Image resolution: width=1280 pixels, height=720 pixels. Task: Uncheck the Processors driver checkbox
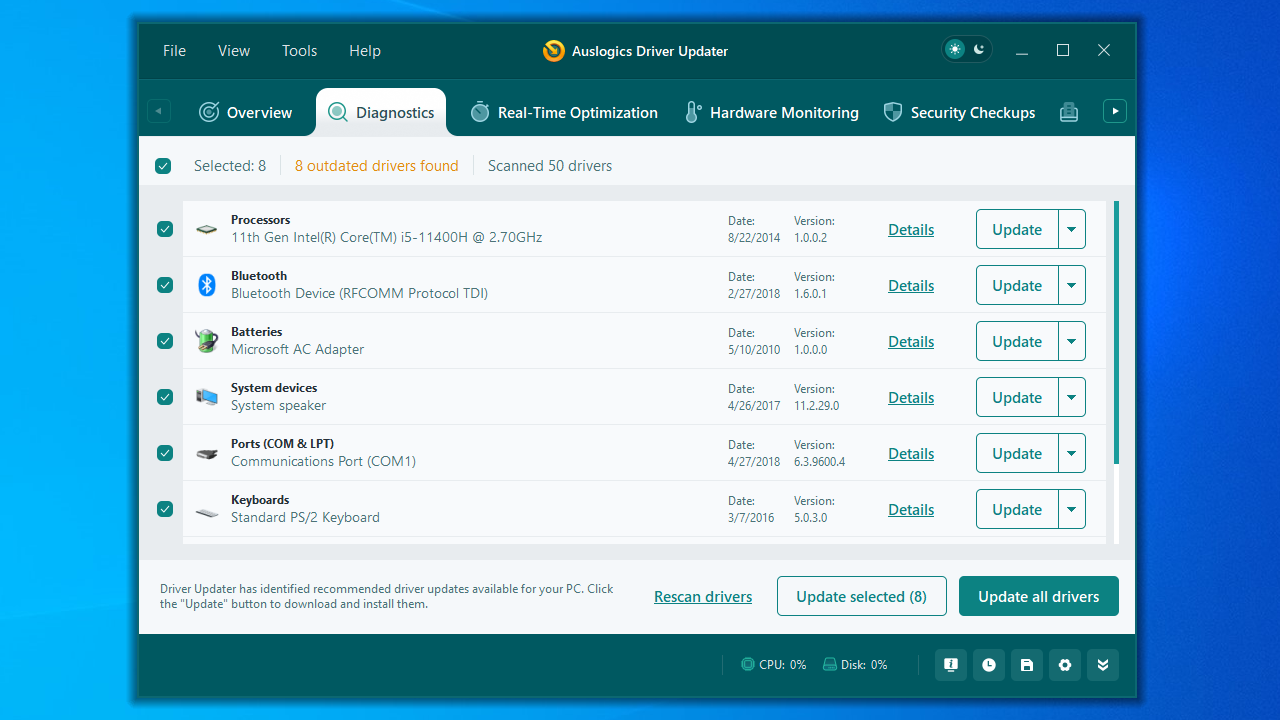pyautogui.click(x=165, y=229)
